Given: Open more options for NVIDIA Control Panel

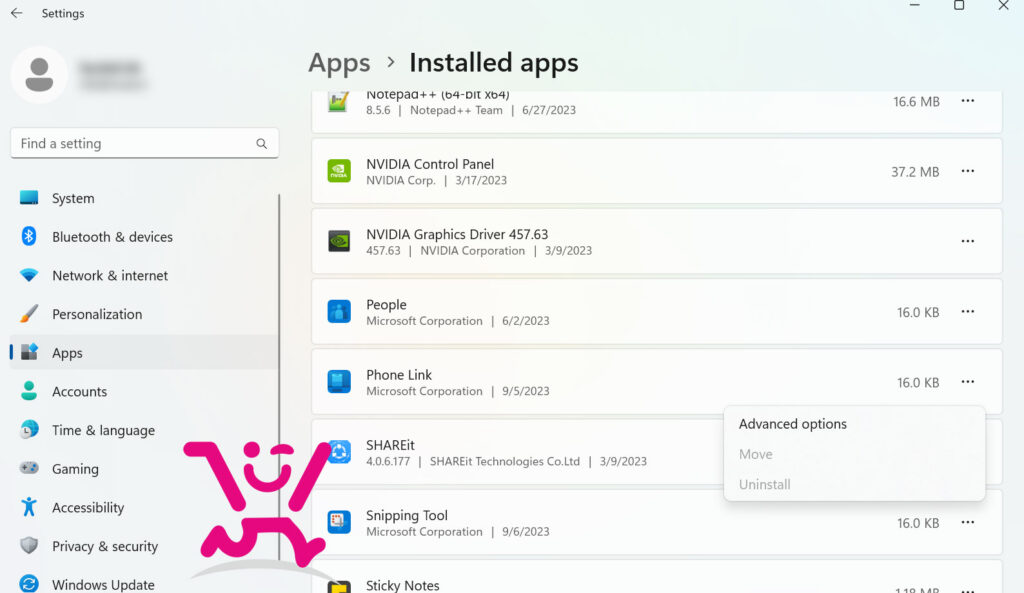Looking at the screenshot, I should pyautogui.click(x=967, y=171).
